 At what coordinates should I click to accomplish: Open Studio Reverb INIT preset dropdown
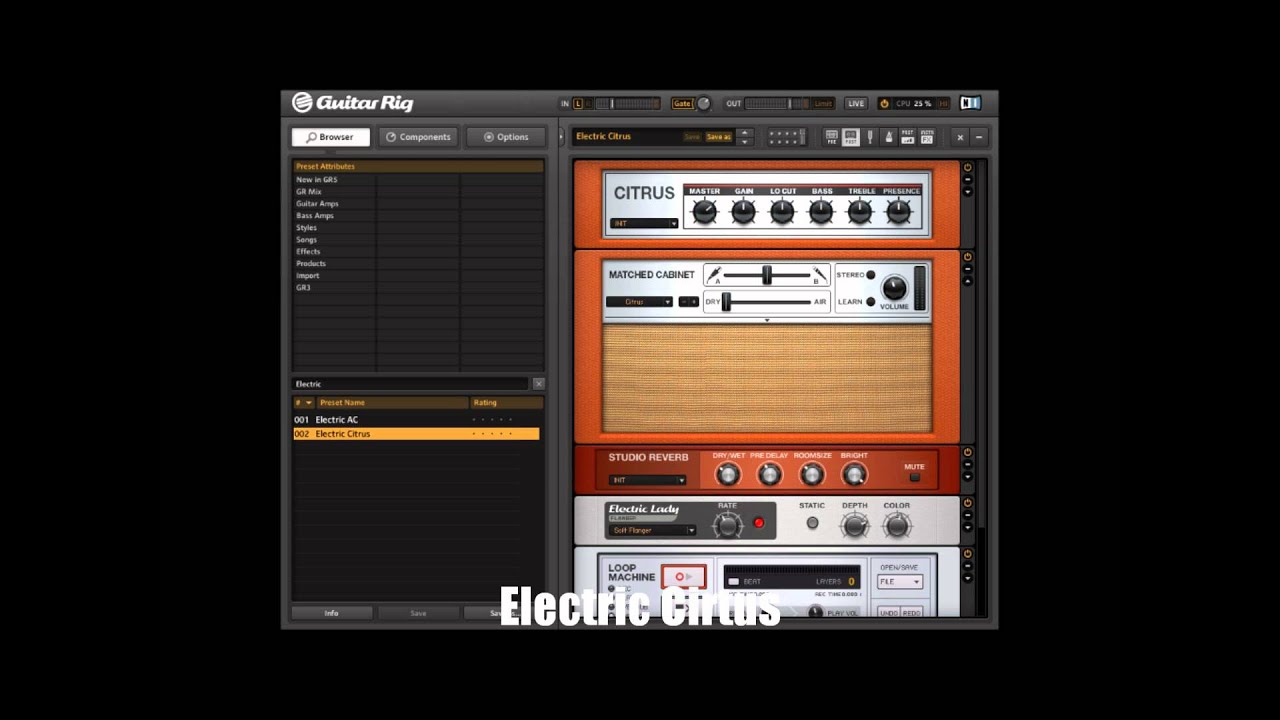648,480
